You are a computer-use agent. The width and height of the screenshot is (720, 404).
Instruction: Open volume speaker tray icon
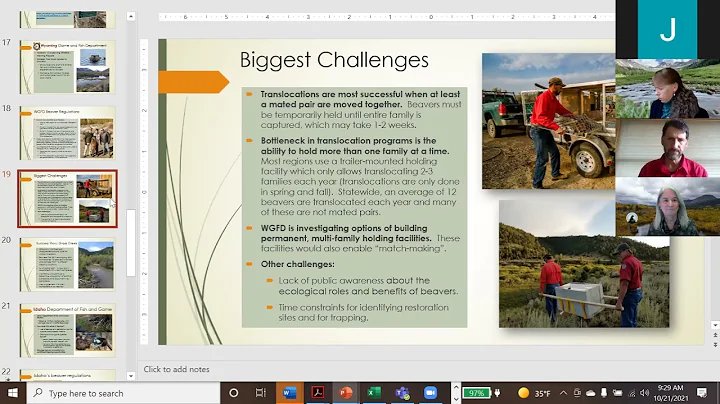pyautogui.click(x=645, y=393)
